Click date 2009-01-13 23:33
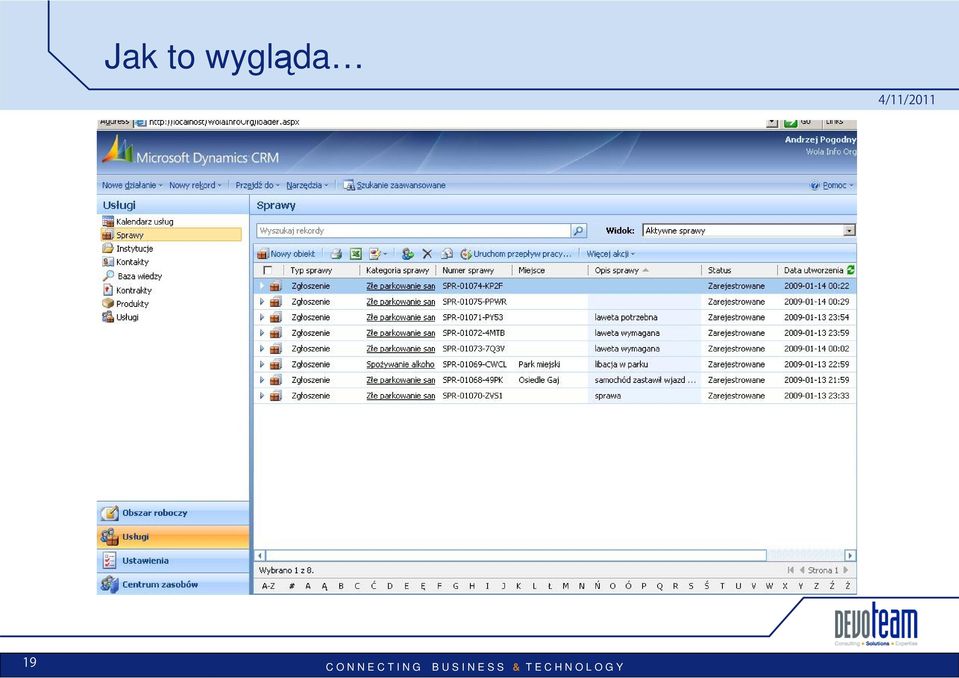 click(816, 396)
